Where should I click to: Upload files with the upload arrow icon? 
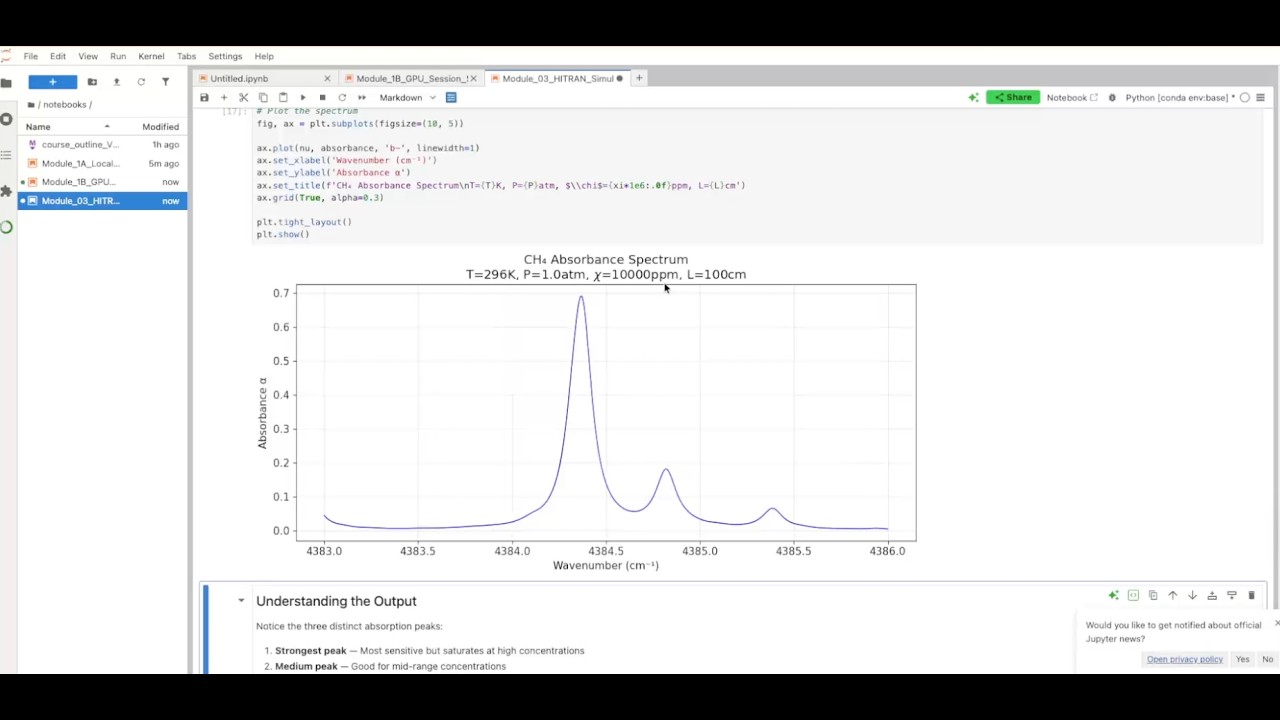(116, 82)
